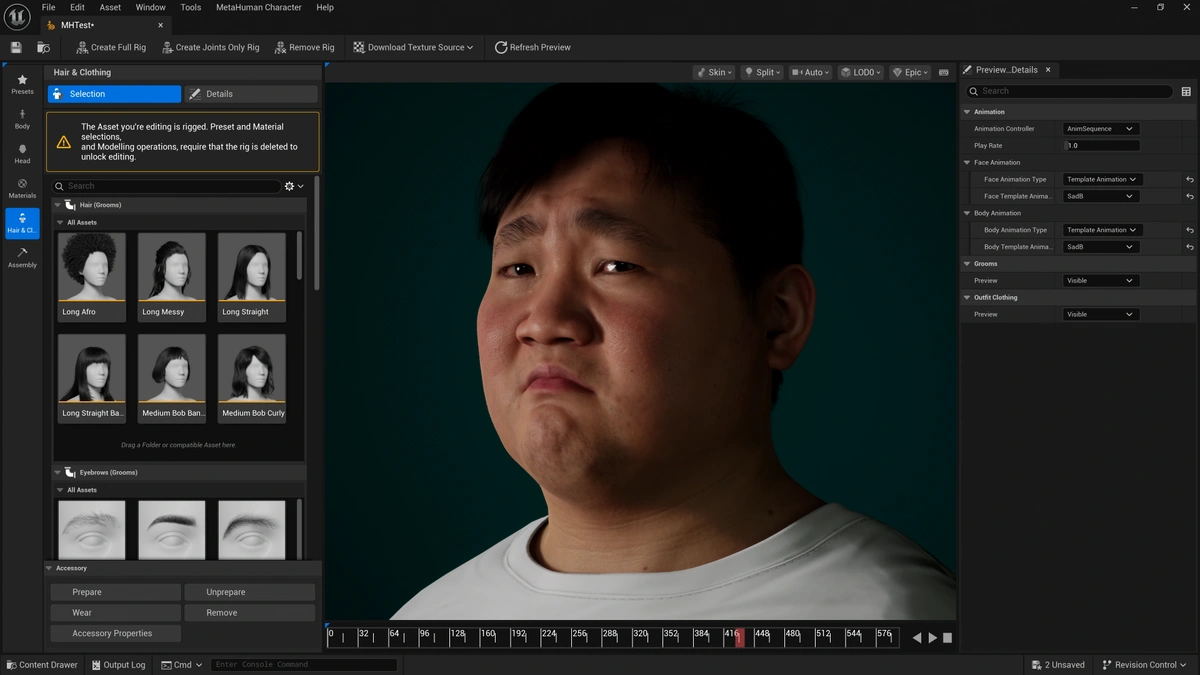1200x675 pixels.
Task: Expand the LOD0 viewport dropdown
Action: tap(859, 72)
